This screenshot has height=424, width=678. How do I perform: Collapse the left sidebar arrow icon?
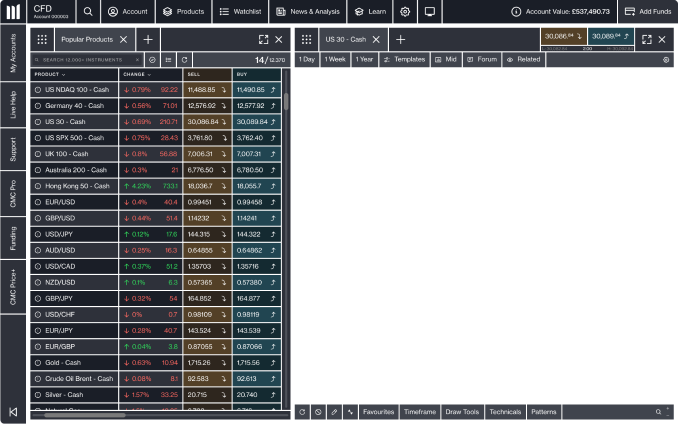pyautogui.click(x=13, y=412)
